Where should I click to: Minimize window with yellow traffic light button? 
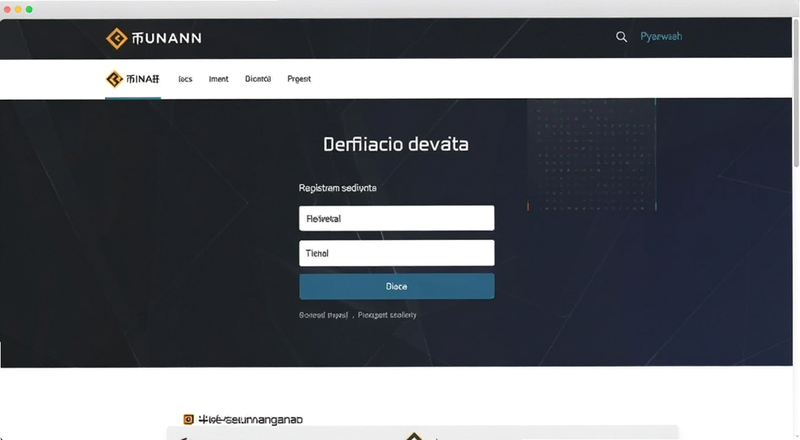18,9
